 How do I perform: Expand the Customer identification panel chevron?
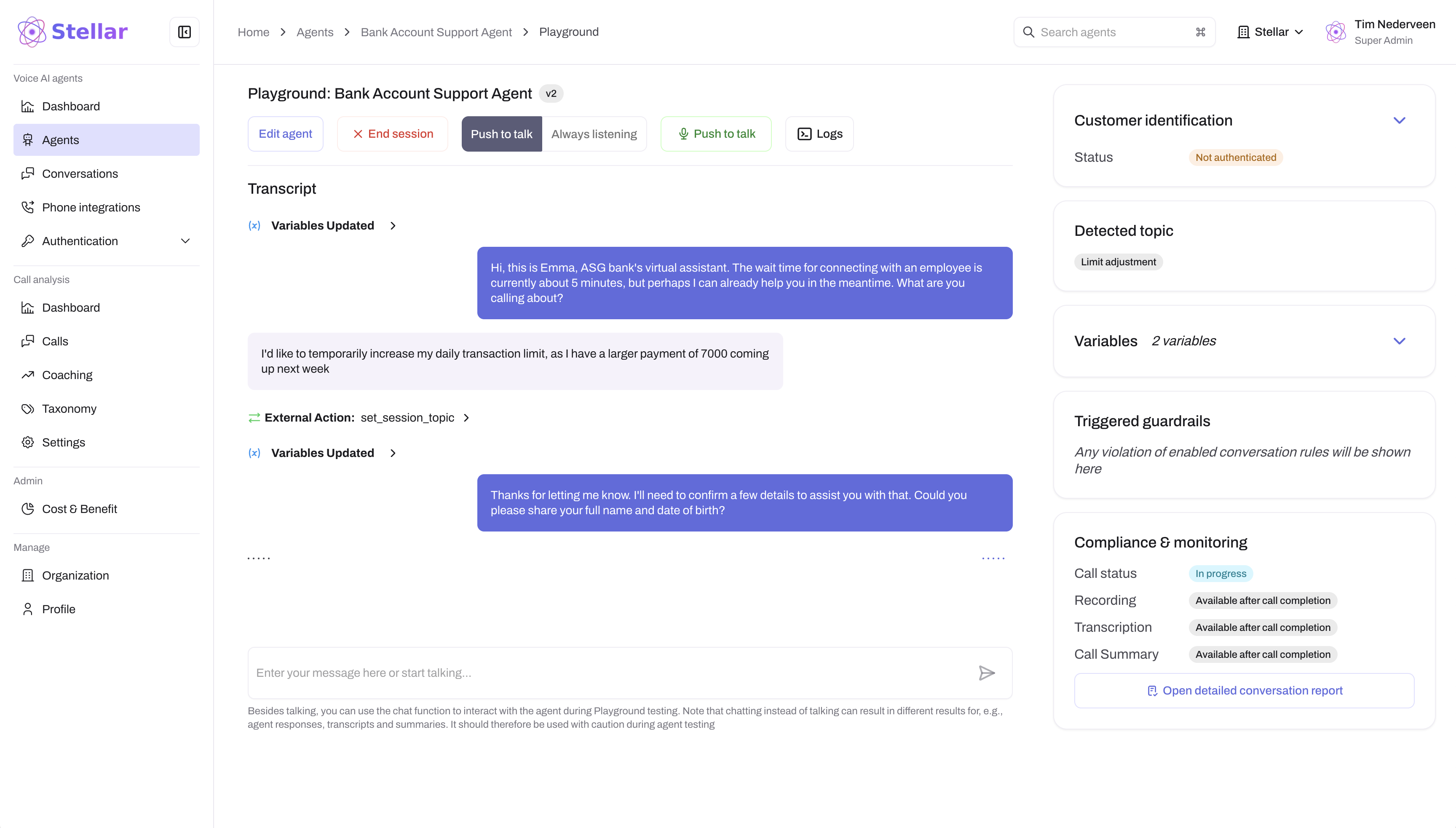pos(1399,120)
